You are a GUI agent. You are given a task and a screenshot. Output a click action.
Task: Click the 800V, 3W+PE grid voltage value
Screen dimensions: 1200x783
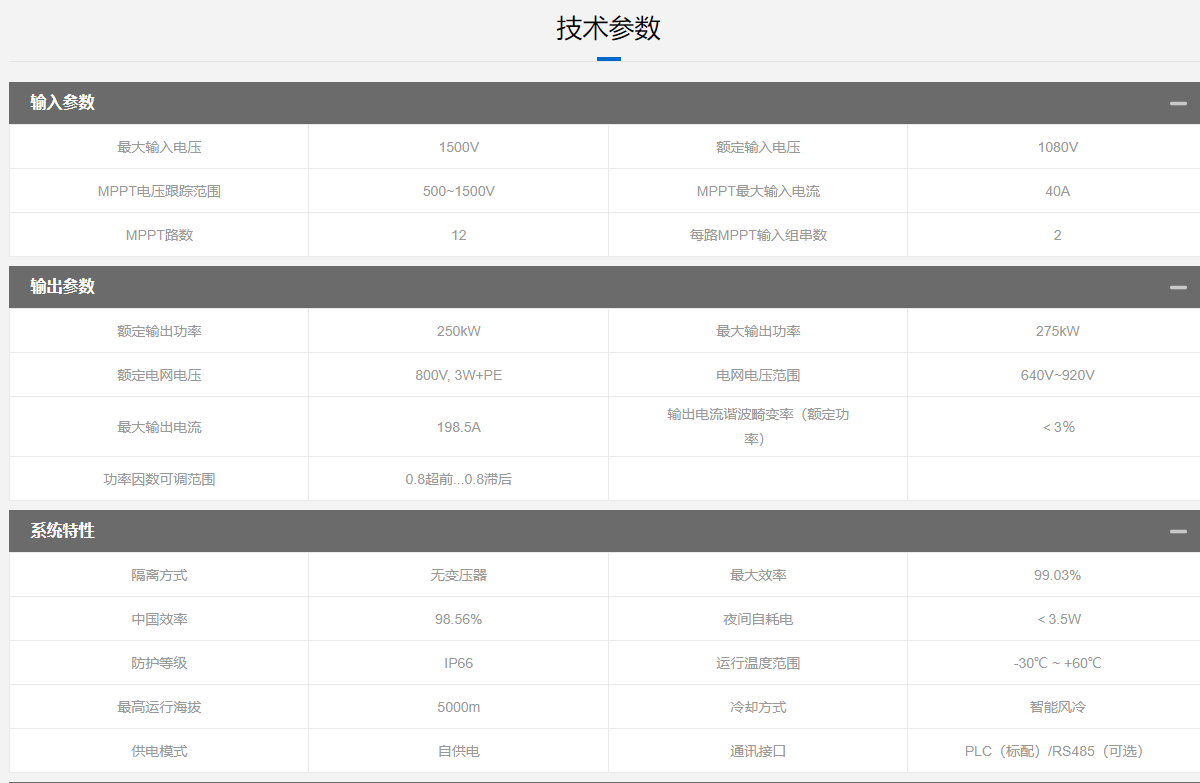tap(458, 375)
